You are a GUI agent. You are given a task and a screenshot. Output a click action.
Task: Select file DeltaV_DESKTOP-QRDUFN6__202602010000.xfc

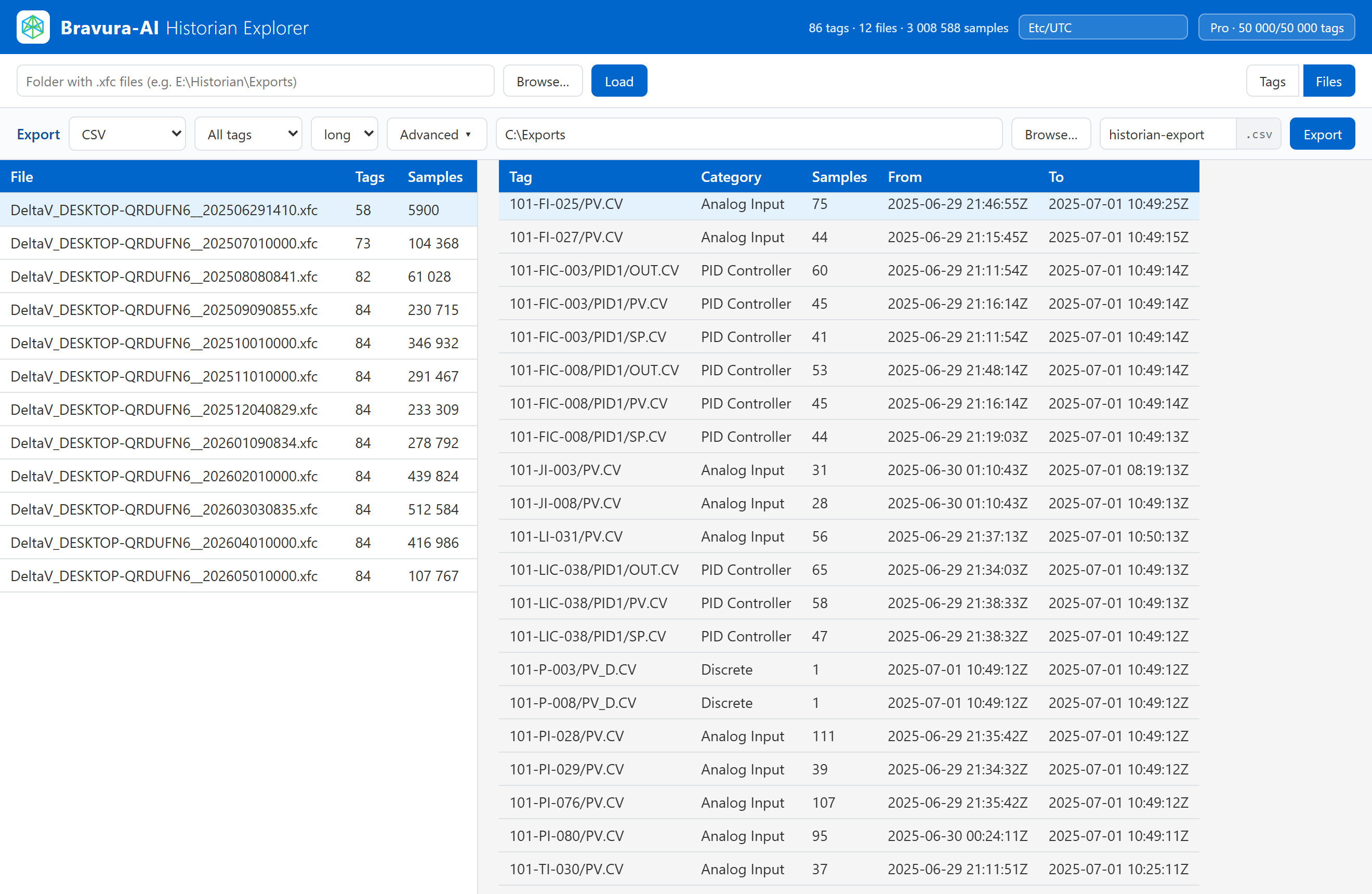[x=238, y=476]
